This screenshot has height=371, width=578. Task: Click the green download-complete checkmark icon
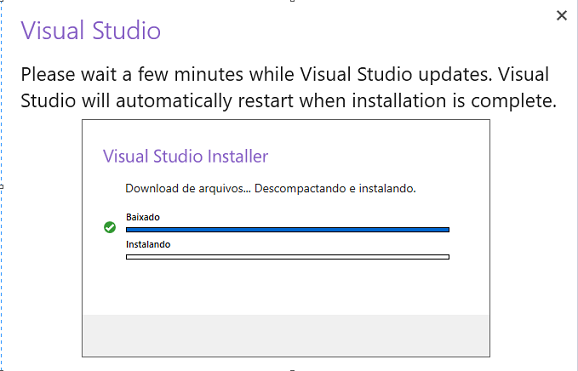(x=110, y=227)
